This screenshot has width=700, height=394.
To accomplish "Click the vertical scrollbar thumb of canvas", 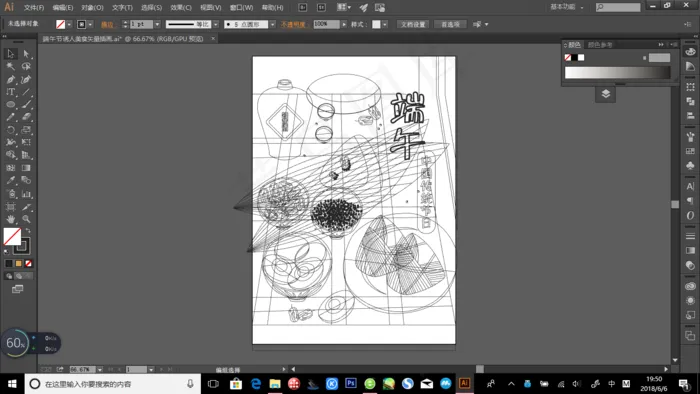I will coord(675,204).
